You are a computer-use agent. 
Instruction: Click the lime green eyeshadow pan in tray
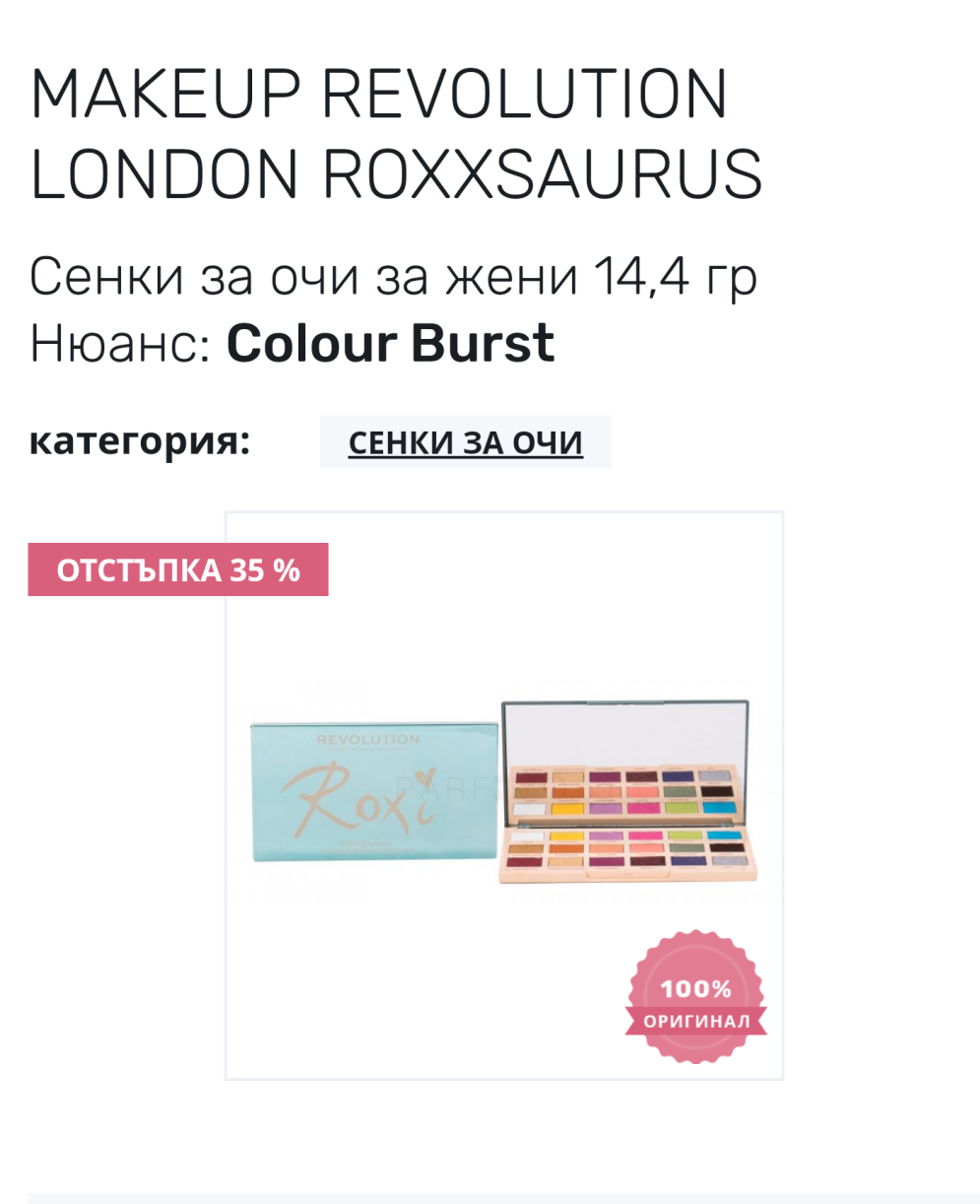tap(686, 836)
